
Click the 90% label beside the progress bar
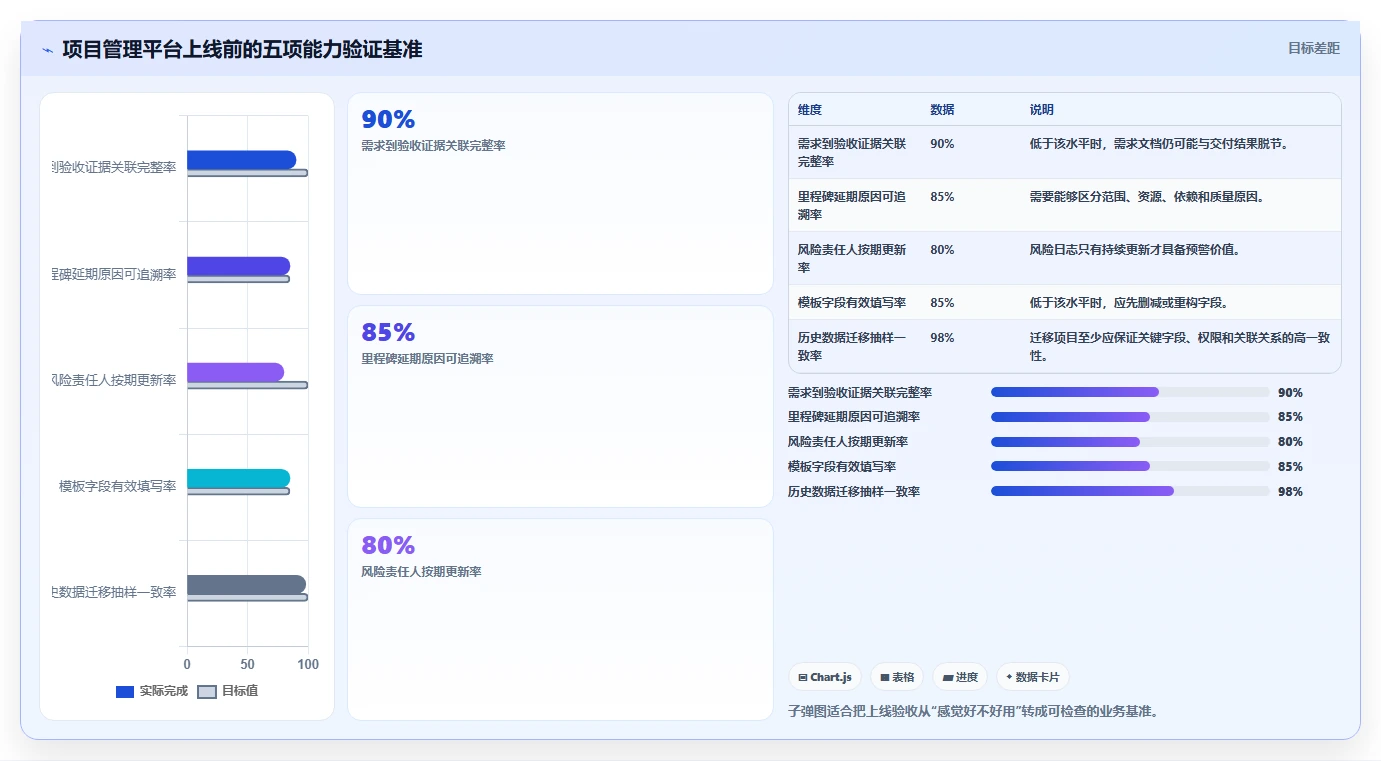click(1290, 393)
